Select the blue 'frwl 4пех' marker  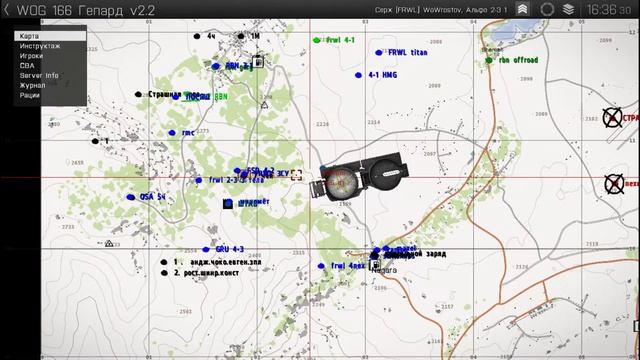[321, 266]
